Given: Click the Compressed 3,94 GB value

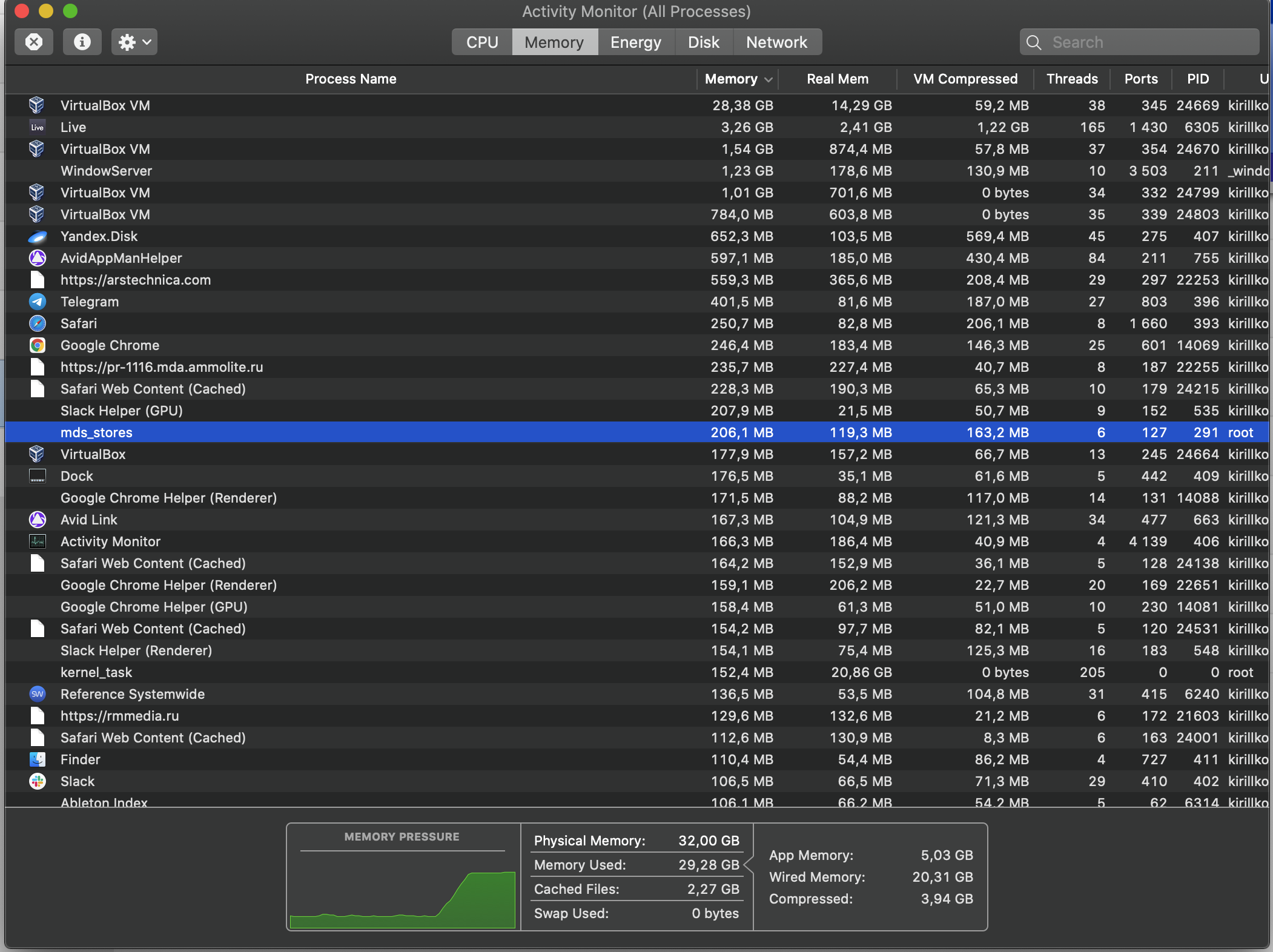Looking at the screenshot, I should pyautogui.click(x=947, y=899).
